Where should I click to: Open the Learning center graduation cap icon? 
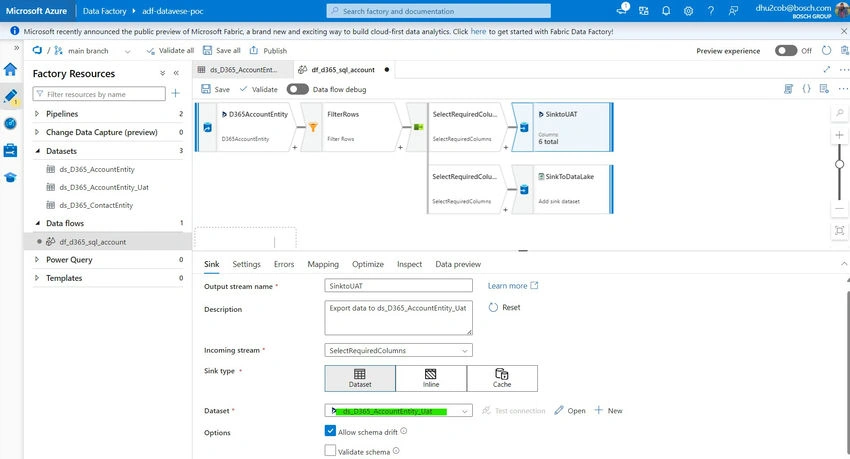(10, 177)
